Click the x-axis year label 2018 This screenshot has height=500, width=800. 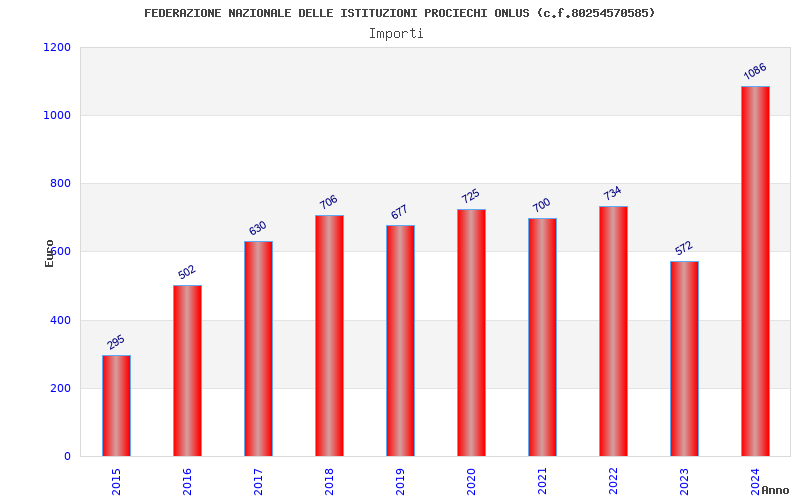(329, 482)
